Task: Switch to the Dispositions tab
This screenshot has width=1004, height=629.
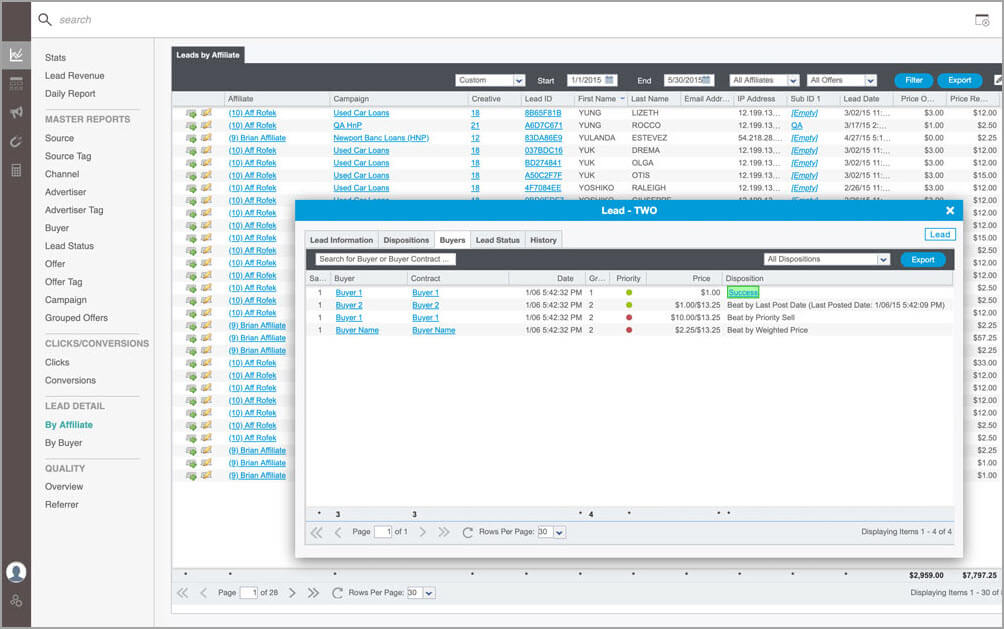Action: click(x=406, y=240)
